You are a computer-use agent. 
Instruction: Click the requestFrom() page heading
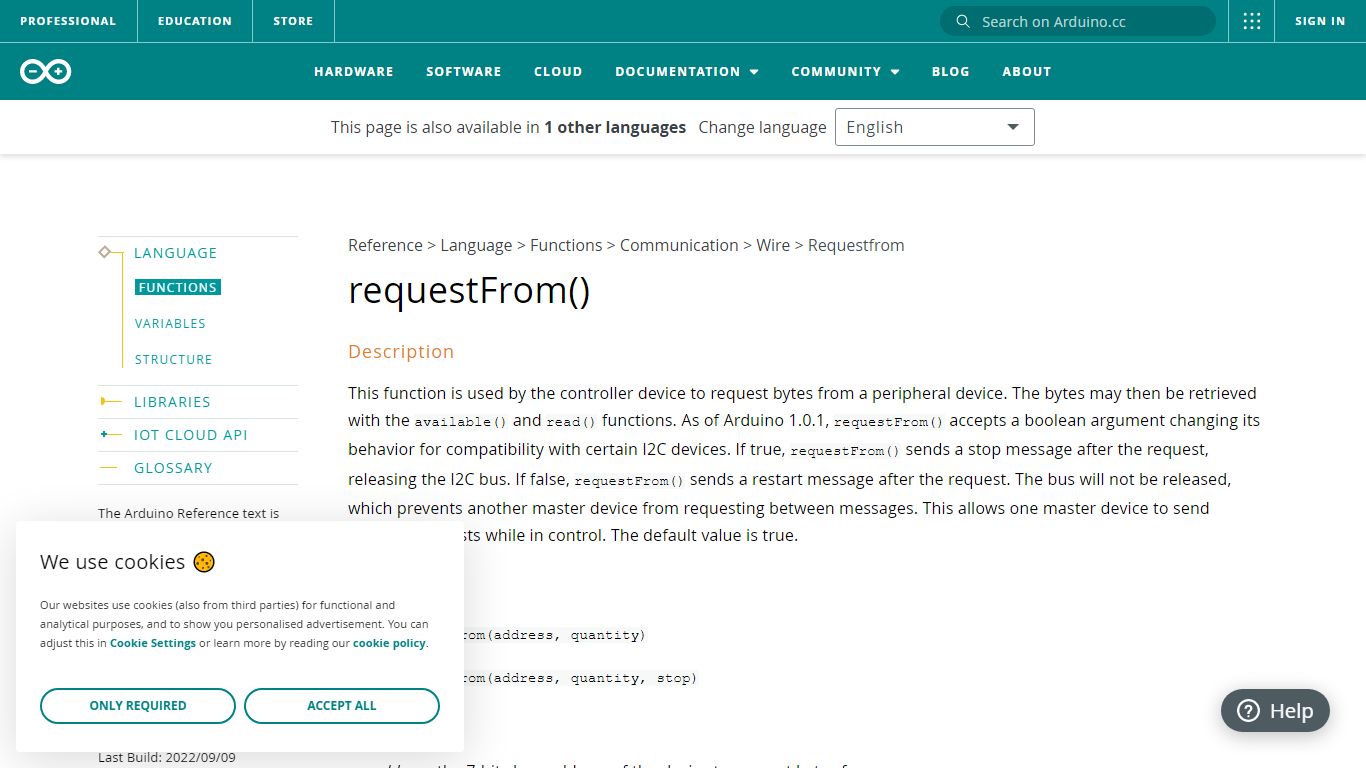[x=469, y=291]
